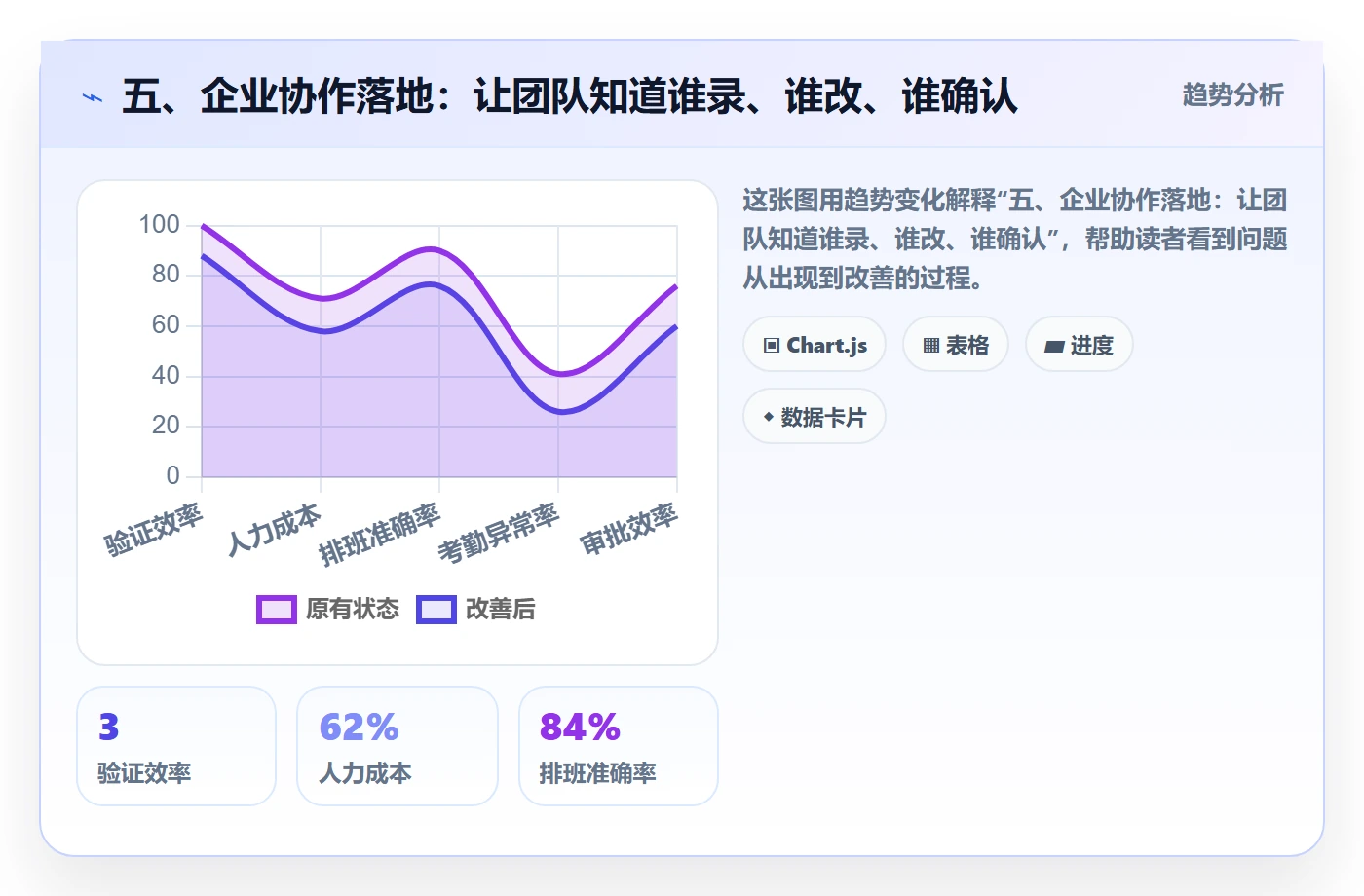The image size is (1364, 896).
Task: Click the 原有状态 legend label
Action: coord(353,610)
